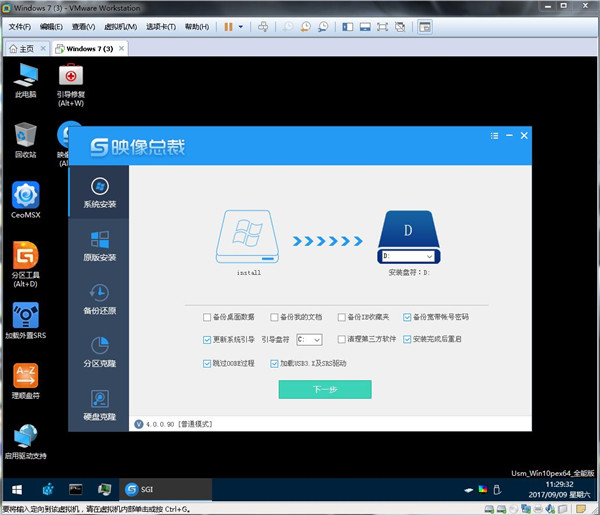Uncheck 更新系统引导 checkbox
This screenshot has width=600, height=515.
click(x=207, y=339)
